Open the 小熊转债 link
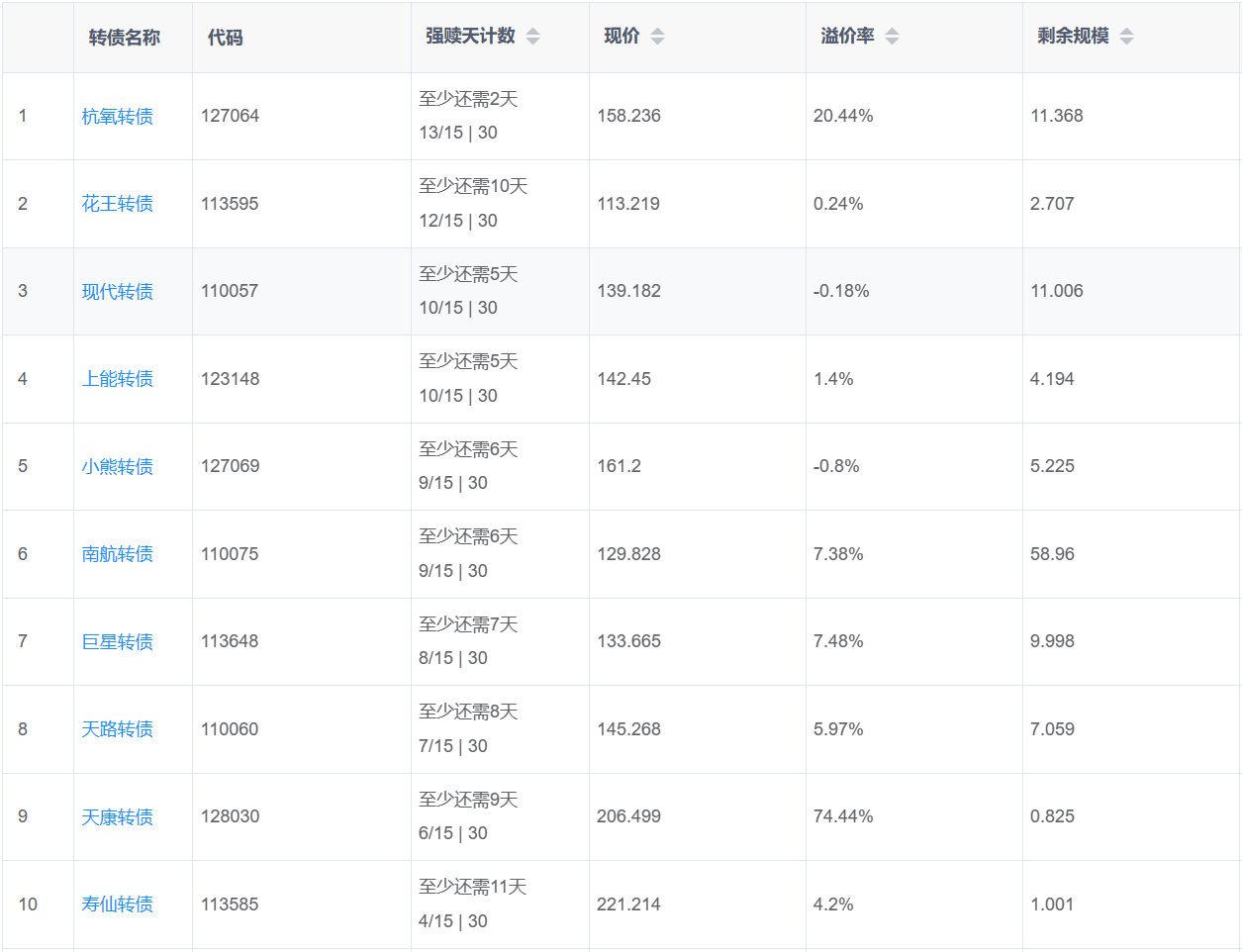Viewport: 1242px width, 952px height. click(x=117, y=467)
